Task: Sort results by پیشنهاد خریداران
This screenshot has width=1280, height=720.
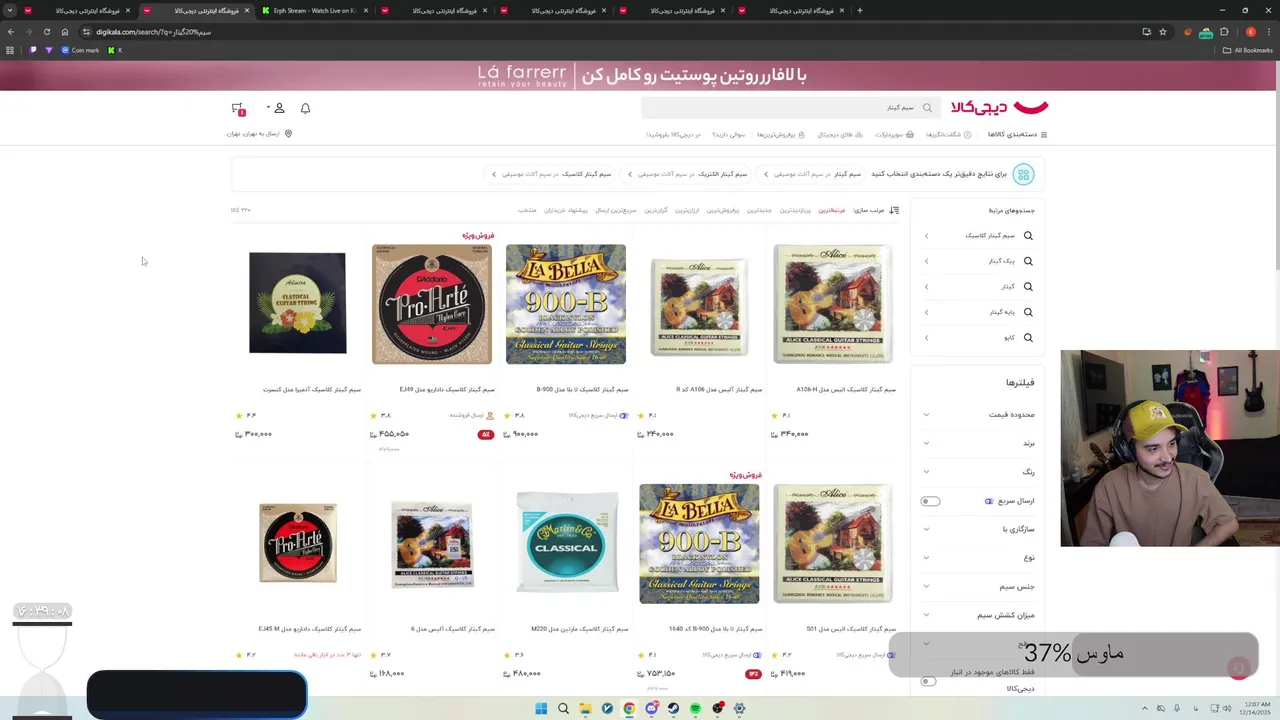Action: [x=566, y=210]
